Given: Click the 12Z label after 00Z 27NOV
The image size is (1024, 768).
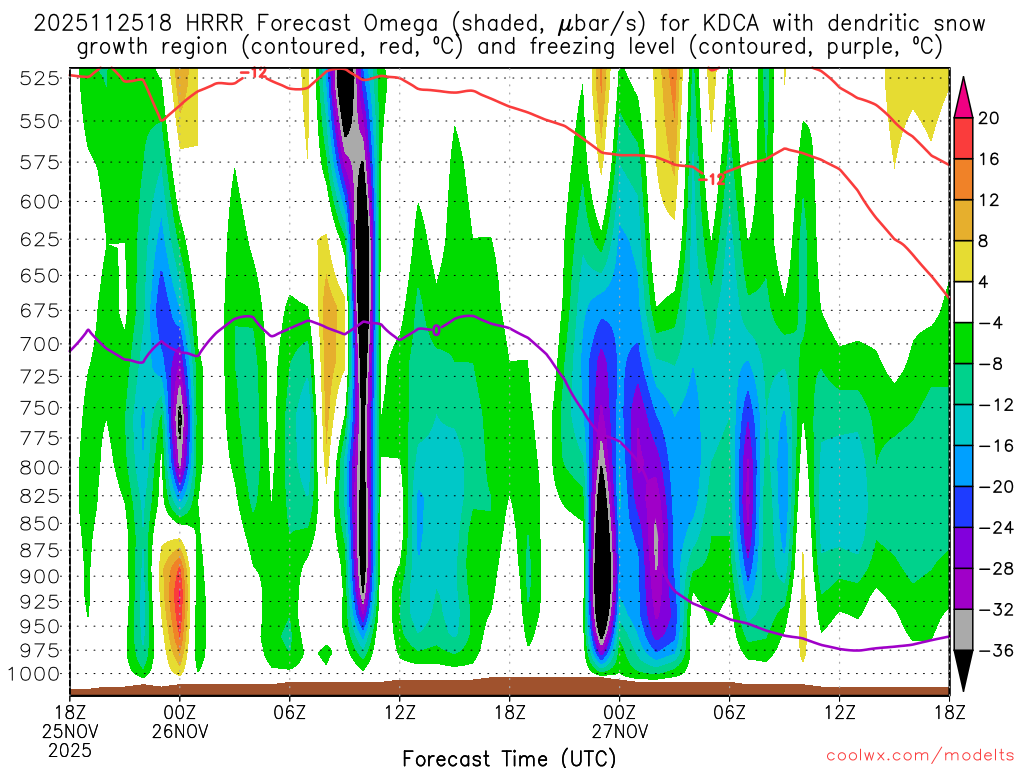Looking at the screenshot, I should pos(840,712).
